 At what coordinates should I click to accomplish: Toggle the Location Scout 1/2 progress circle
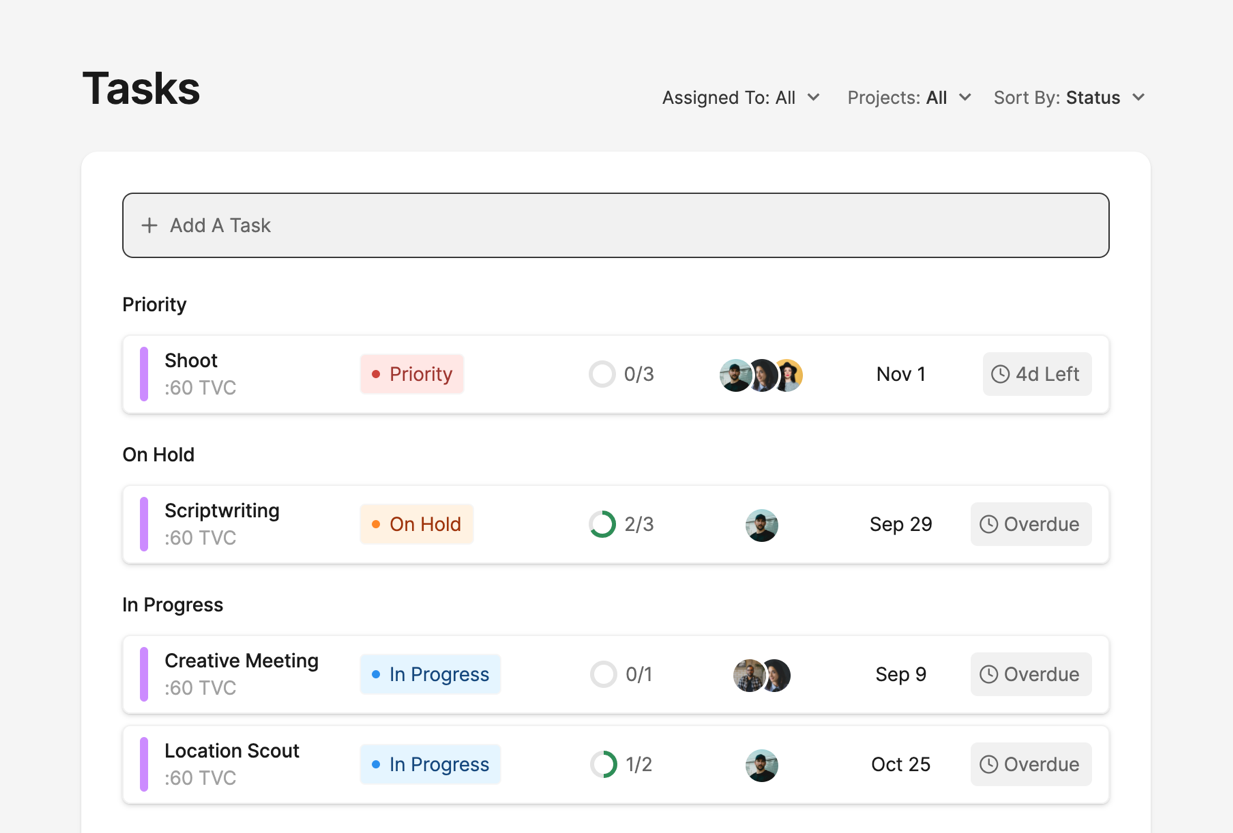click(603, 764)
